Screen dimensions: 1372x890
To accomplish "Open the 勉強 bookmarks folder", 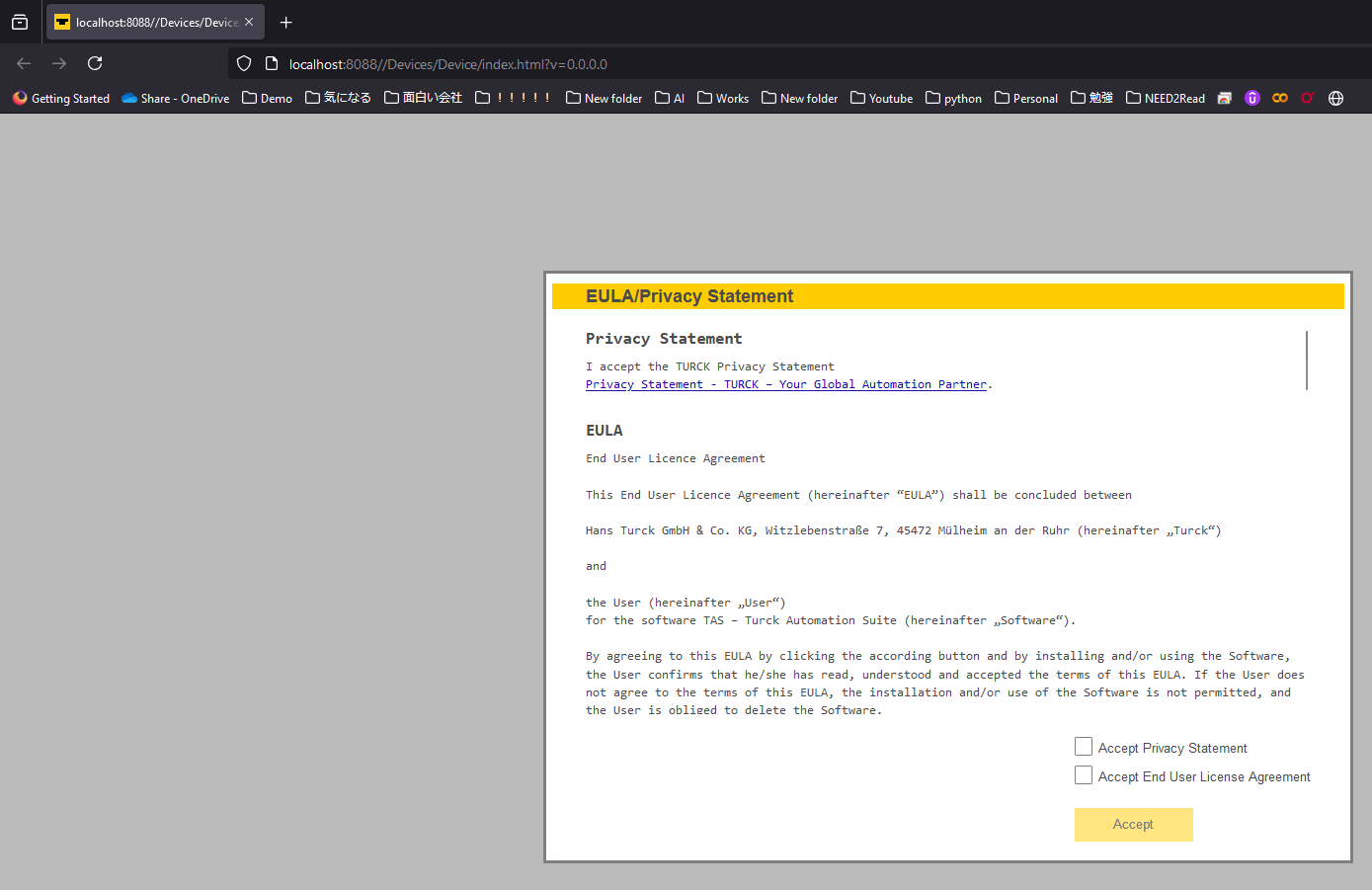I will point(1092,98).
